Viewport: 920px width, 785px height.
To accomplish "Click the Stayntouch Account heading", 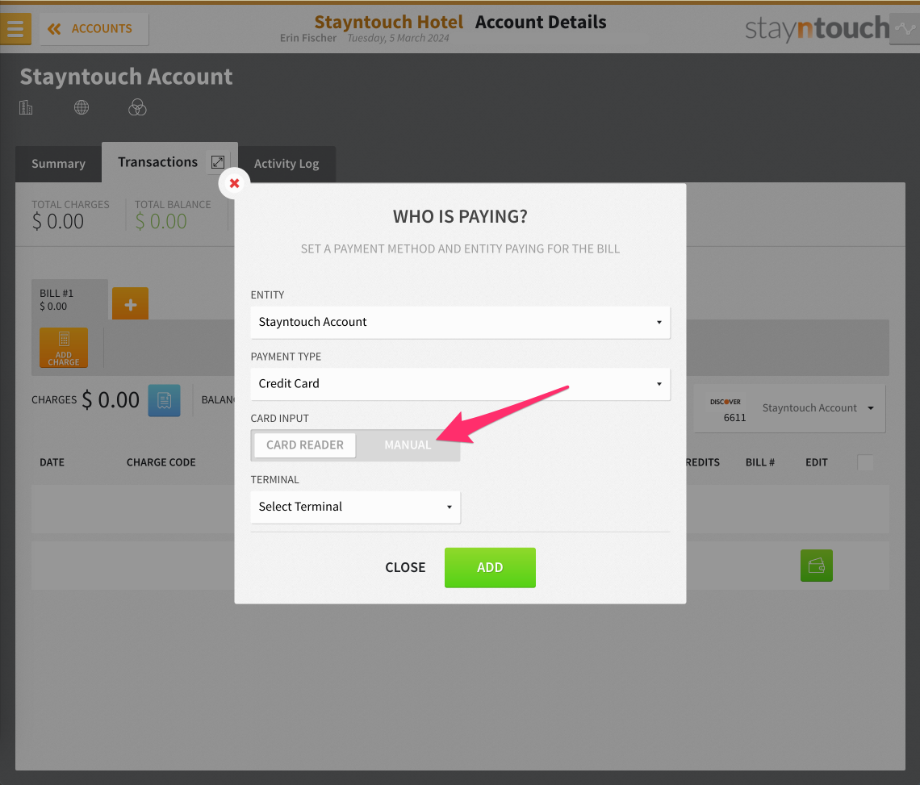I will (x=126, y=77).
